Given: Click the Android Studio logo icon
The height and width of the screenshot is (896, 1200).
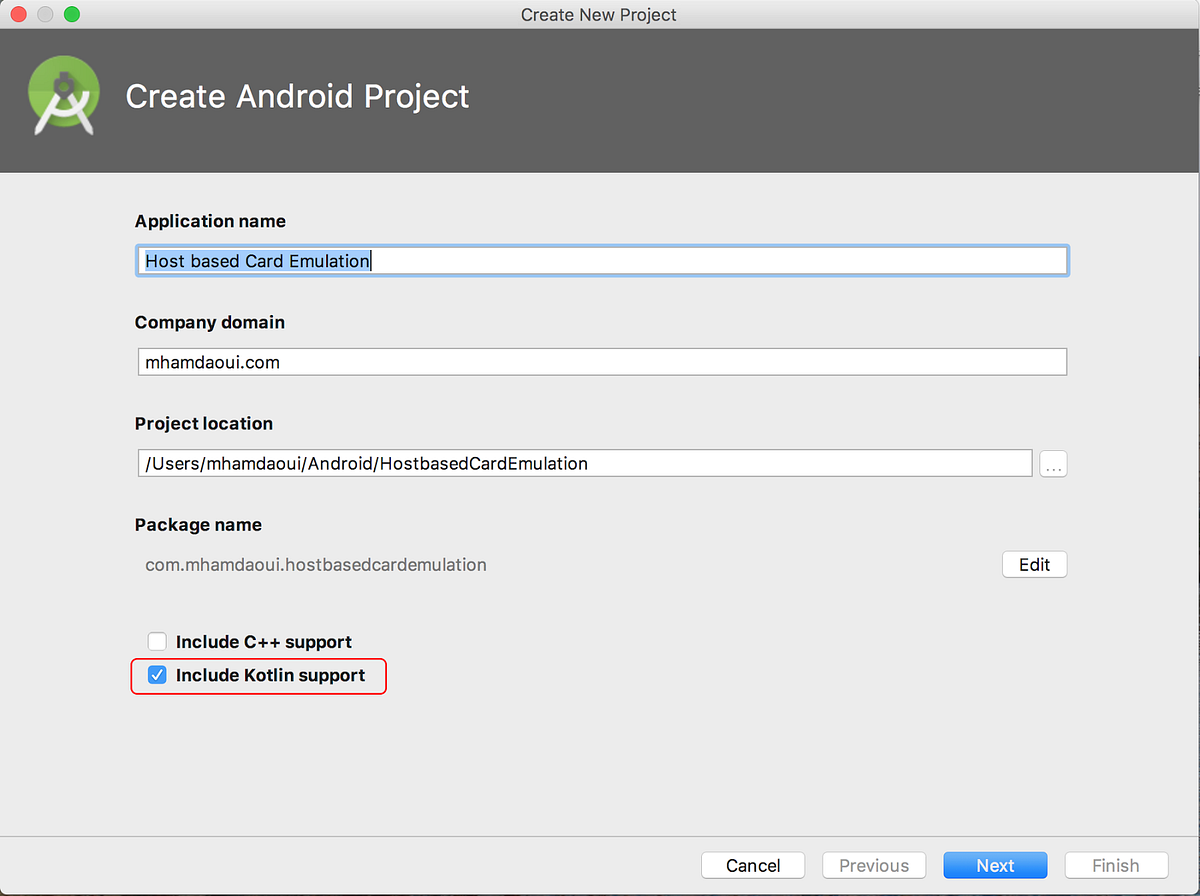Looking at the screenshot, I should (x=65, y=96).
